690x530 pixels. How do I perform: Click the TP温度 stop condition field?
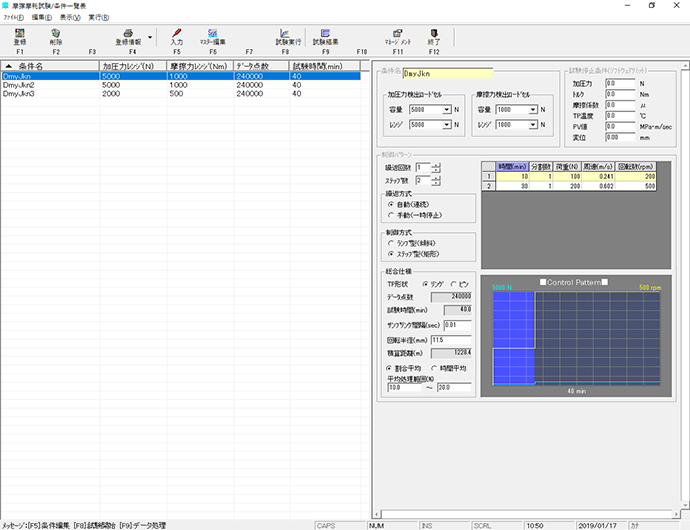pyautogui.click(x=620, y=116)
